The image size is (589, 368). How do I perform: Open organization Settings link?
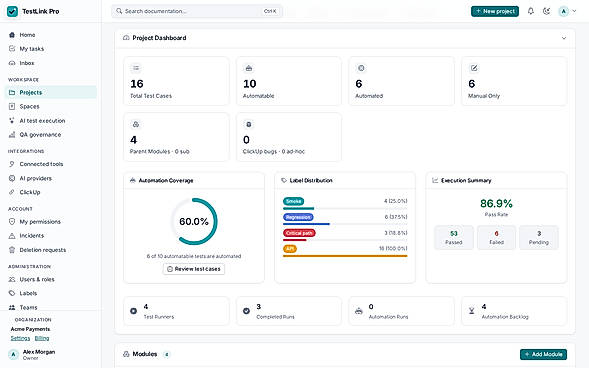pos(20,338)
